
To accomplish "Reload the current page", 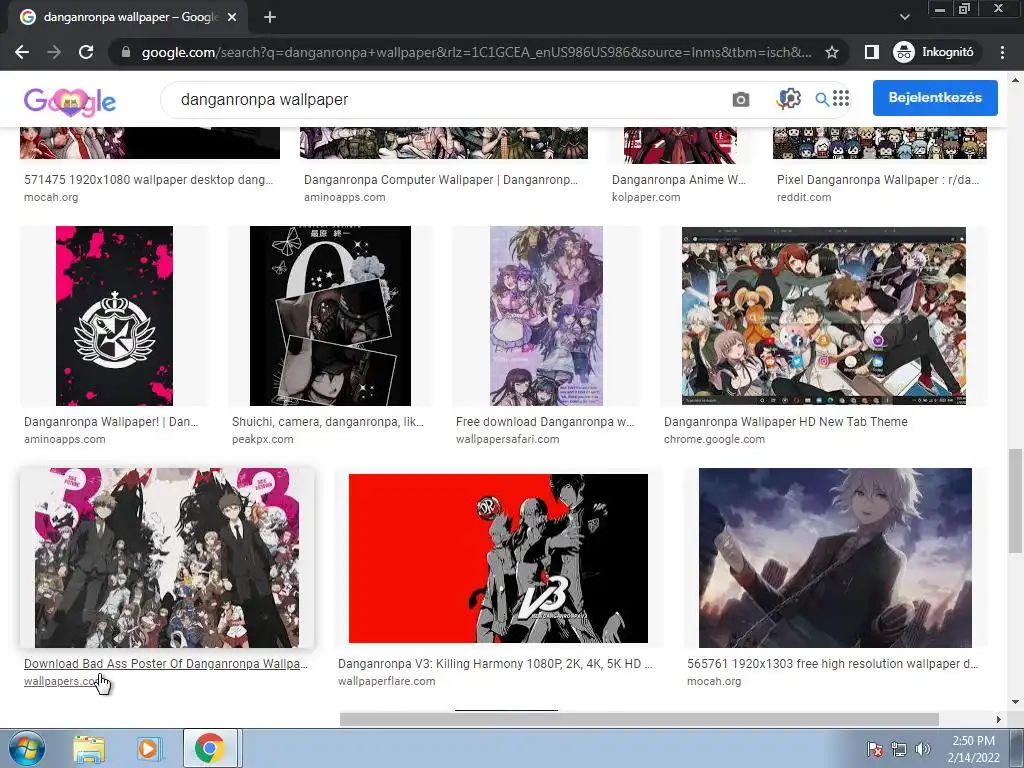I will [x=86, y=52].
